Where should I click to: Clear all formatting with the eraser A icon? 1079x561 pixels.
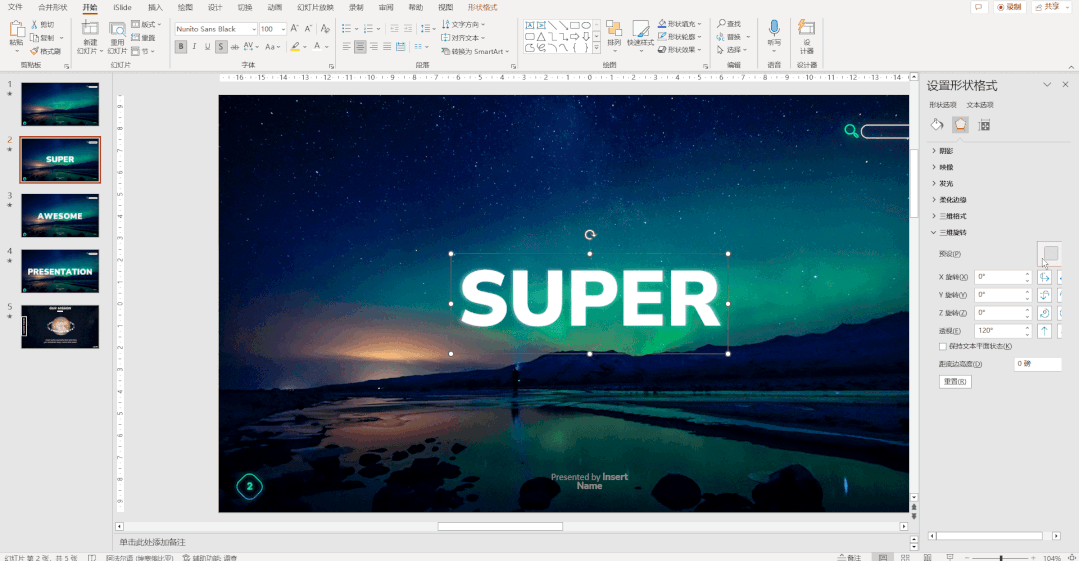point(325,28)
